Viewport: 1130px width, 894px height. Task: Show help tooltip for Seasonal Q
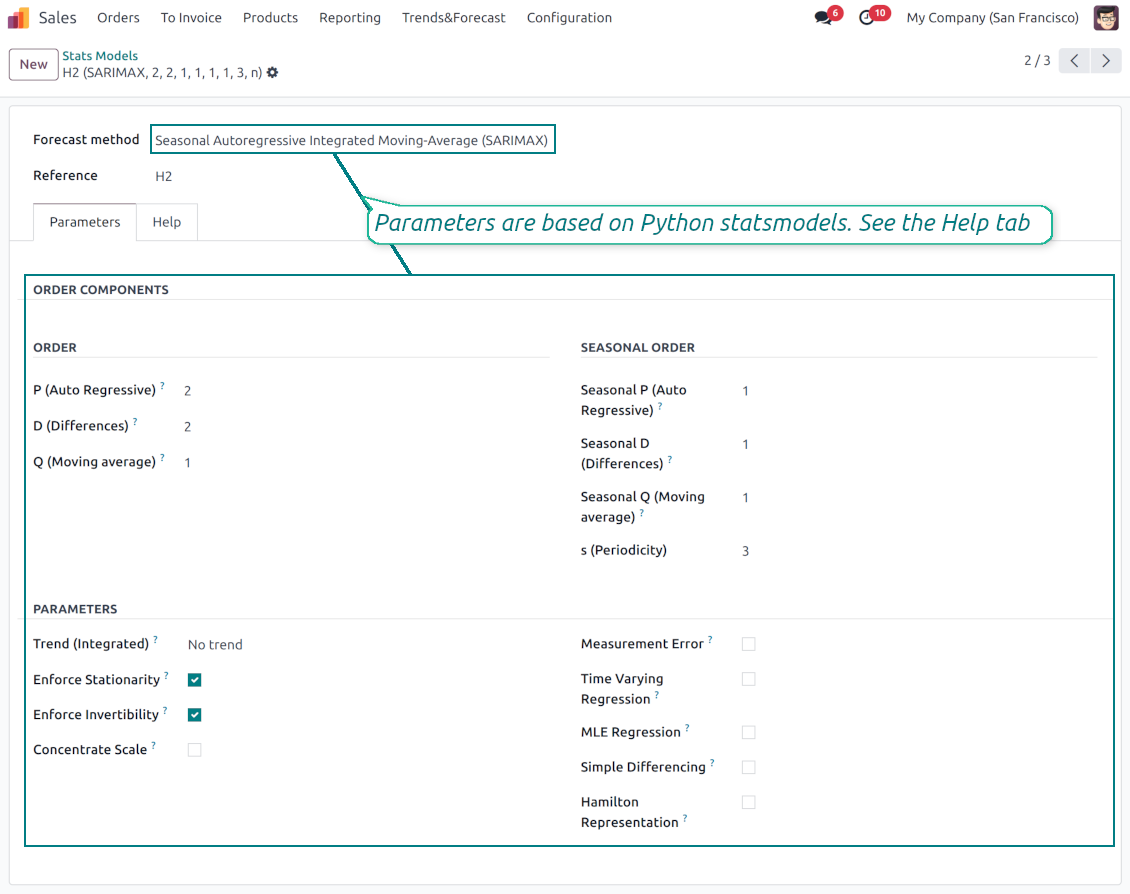pyautogui.click(x=642, y=512)
